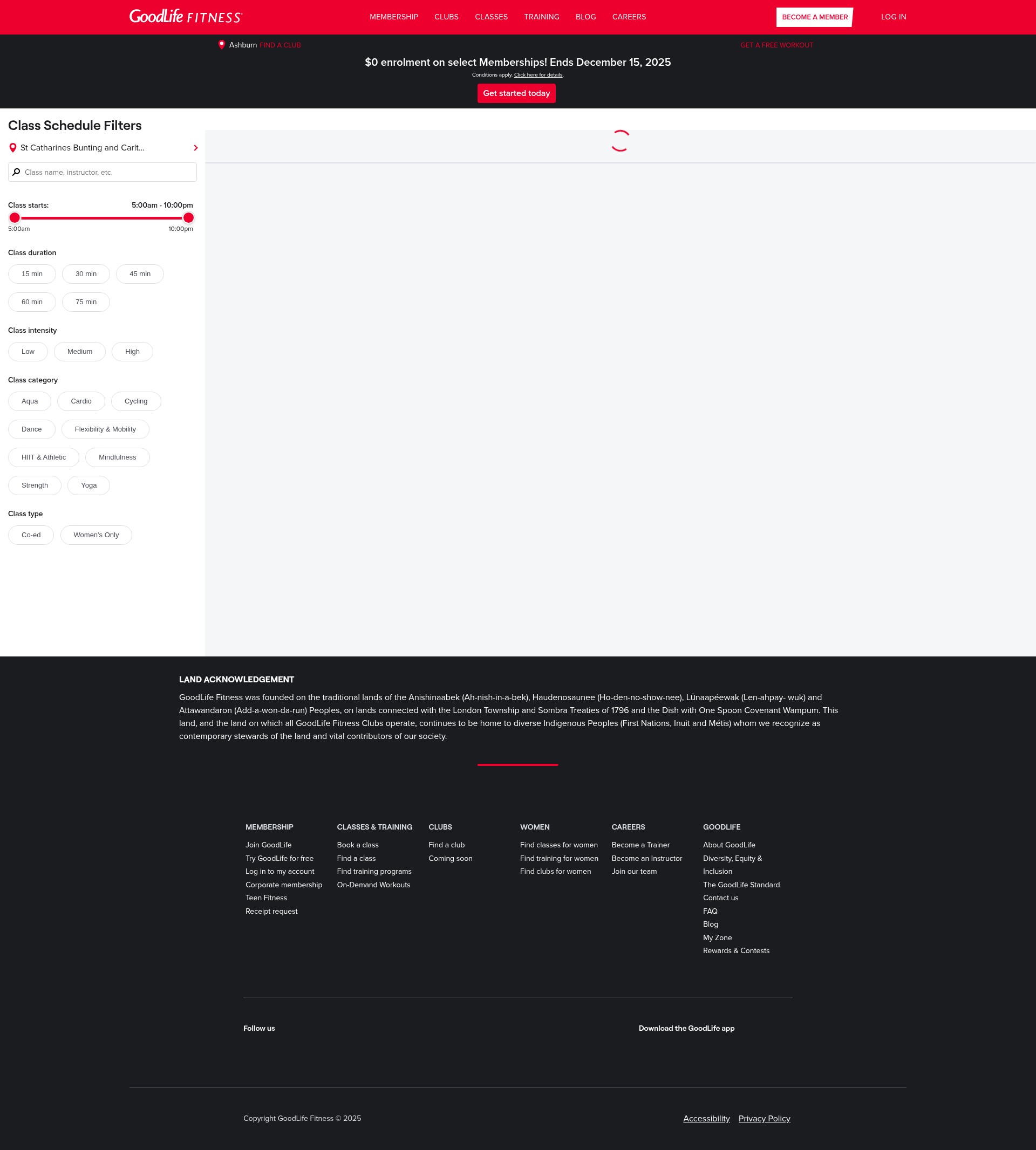
Task: Open the CLASSES nav menu
Action: pyautogui.click(x=491, y=17)
